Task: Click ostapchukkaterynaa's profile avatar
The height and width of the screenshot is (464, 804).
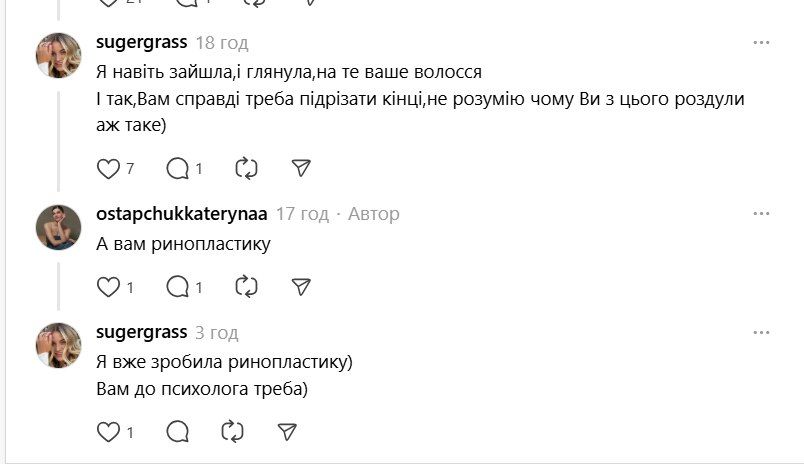Action: [59, 227]
